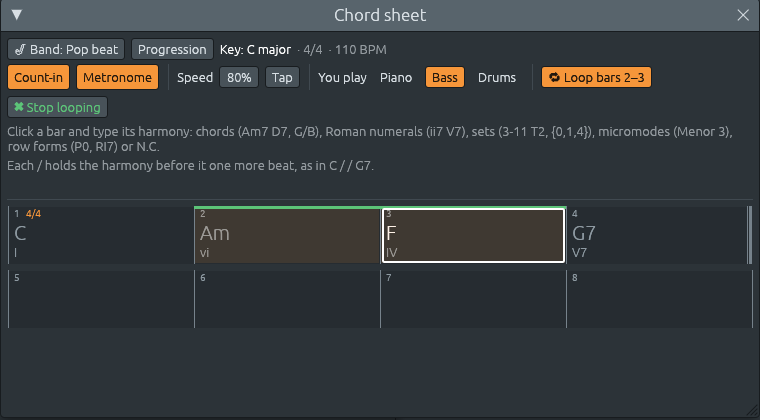Click the 110 BPM tempo text
The image size is (760, 420).
pos(361,49)
